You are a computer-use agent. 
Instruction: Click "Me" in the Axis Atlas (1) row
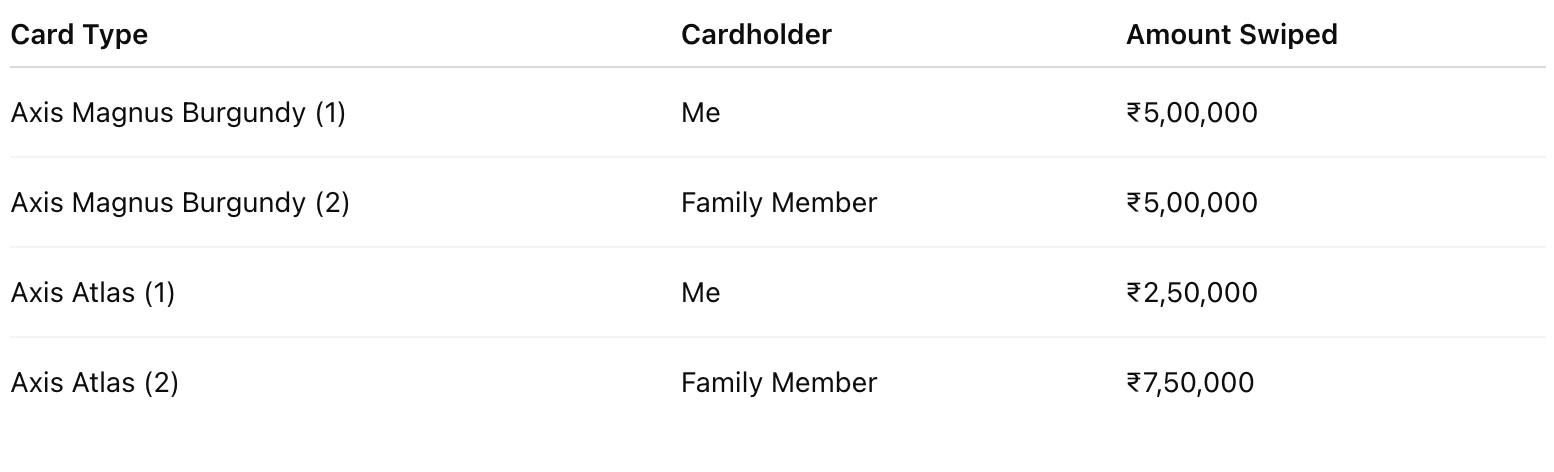click(700, 293)
